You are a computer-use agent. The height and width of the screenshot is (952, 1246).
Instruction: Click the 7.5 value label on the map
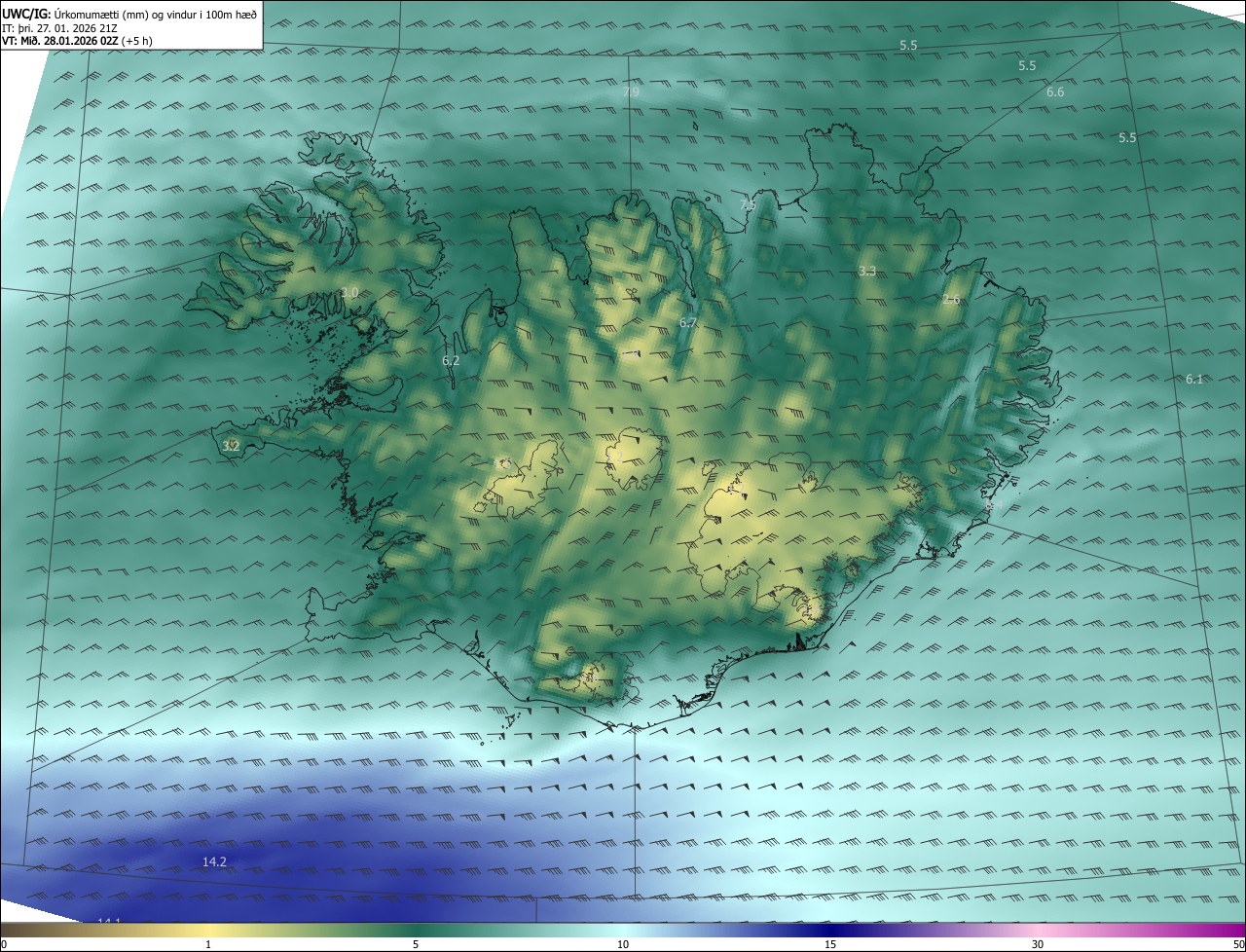[x=748, y=204]
